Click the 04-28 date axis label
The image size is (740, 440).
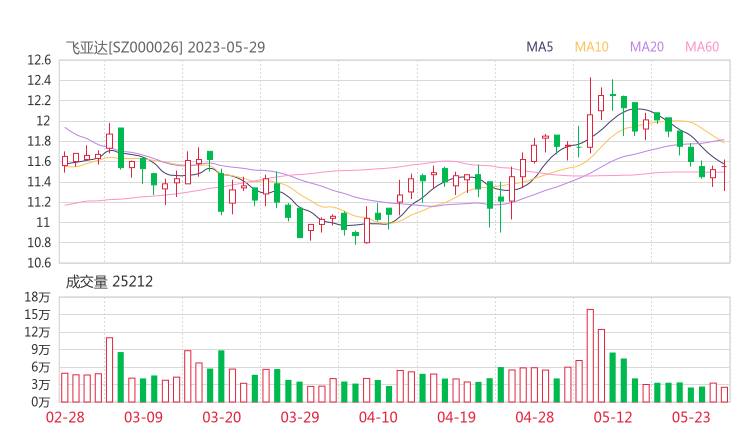[x=534, y=417]
